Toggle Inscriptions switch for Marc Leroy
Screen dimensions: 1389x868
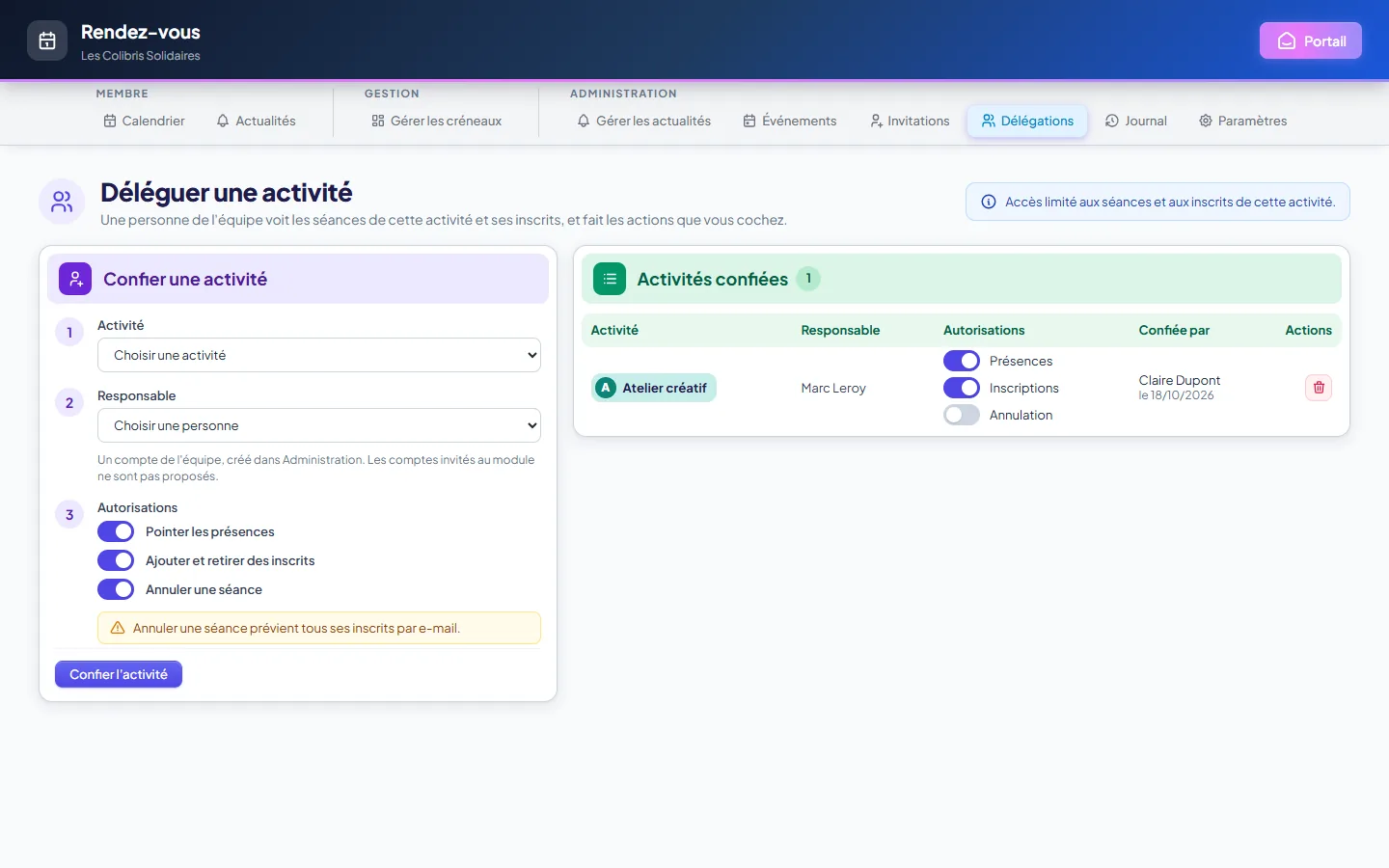962,388
